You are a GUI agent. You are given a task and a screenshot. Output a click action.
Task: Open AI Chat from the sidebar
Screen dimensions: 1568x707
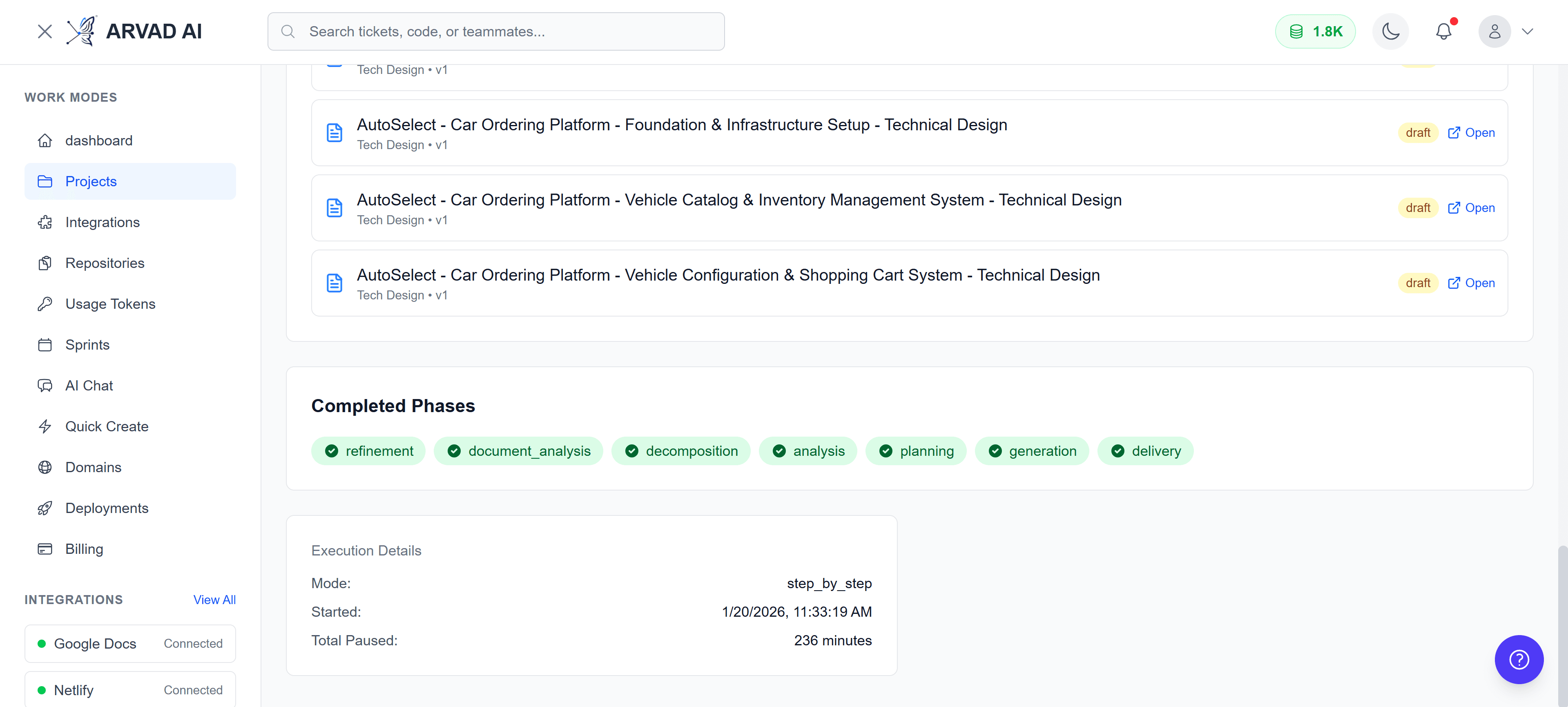(x=89, y=385)
